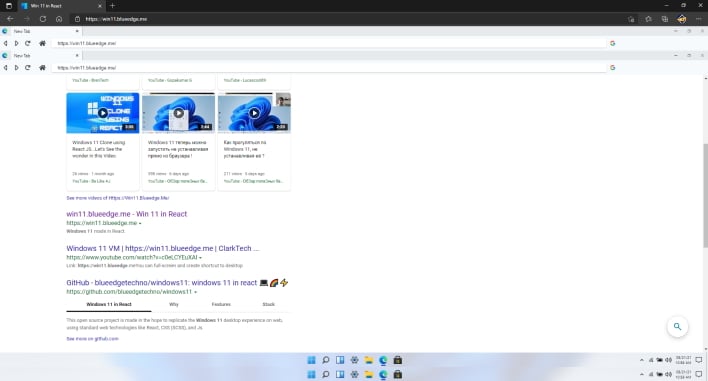The image size is (708, 381).
Task: Select the 'Win 11 in React' browser tab
Action: 61,6
